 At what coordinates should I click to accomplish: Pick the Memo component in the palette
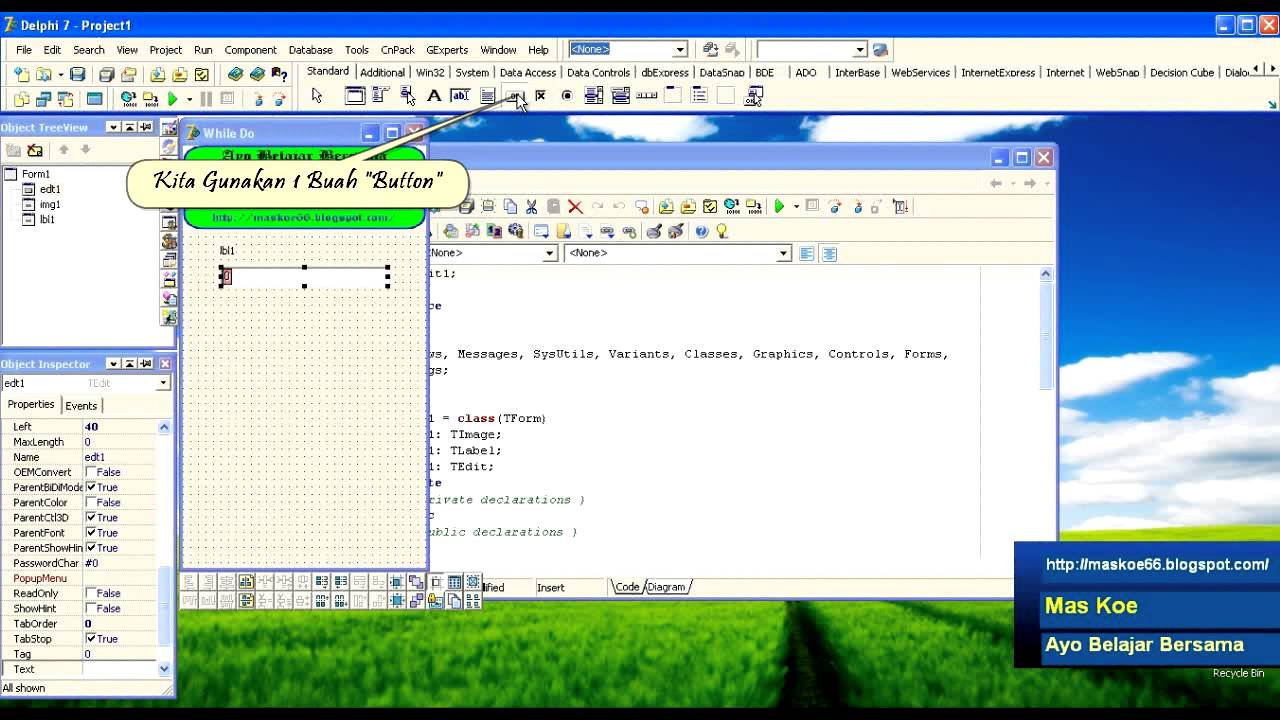[487, 96]
